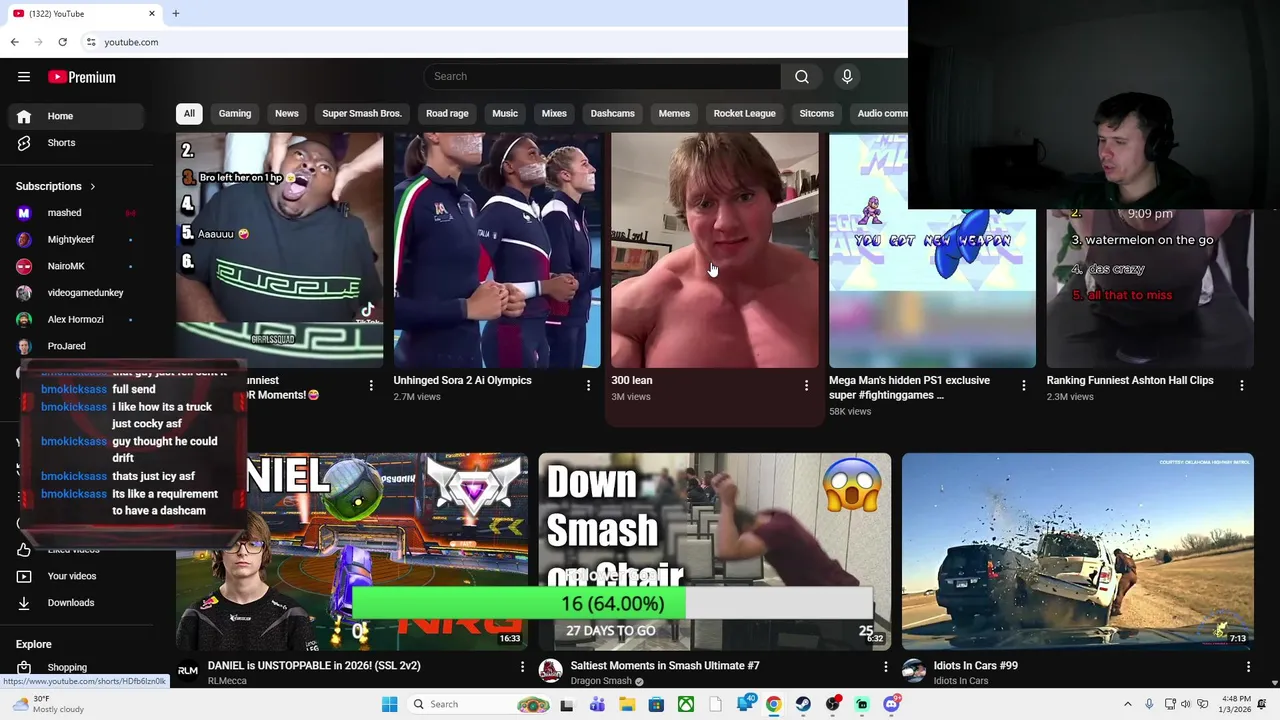Open the Idiots In Cars channel link

[961, 681]
